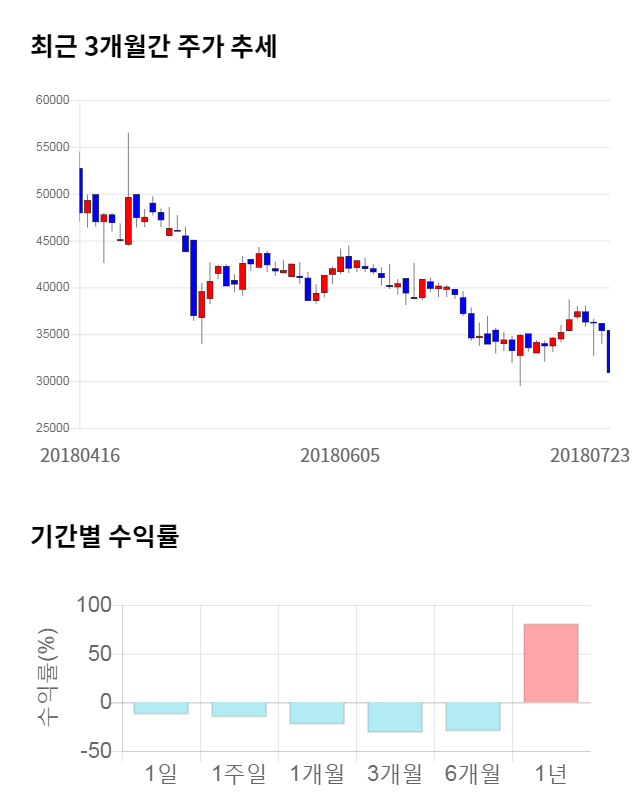Click the red 1년 return bar
Screen dimensions: 640x810
tap(551, 663)
